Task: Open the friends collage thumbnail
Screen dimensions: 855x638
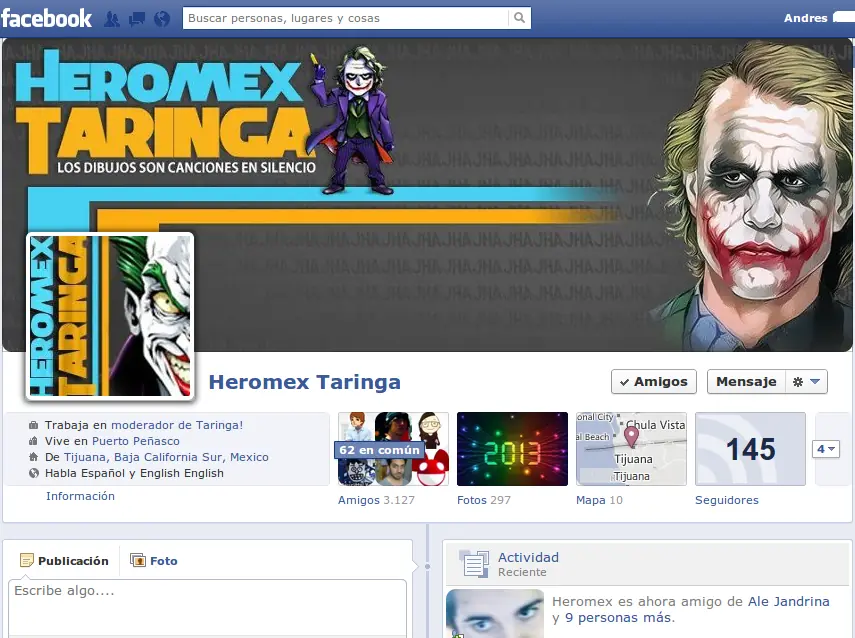Action: (393, 449)
